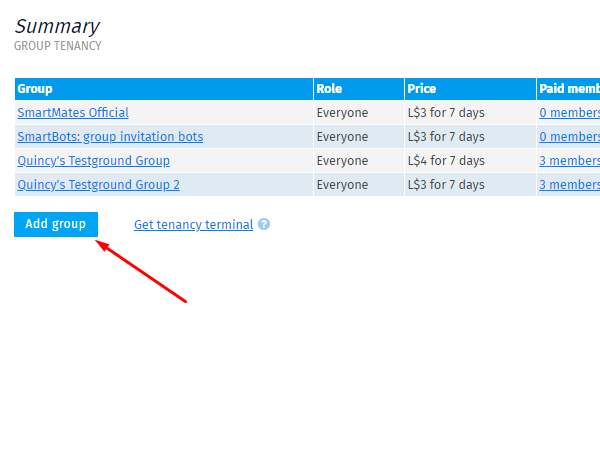Open SmartBots: group invitation bots link
Screen dimensions: 600x464
click(110, 137)
